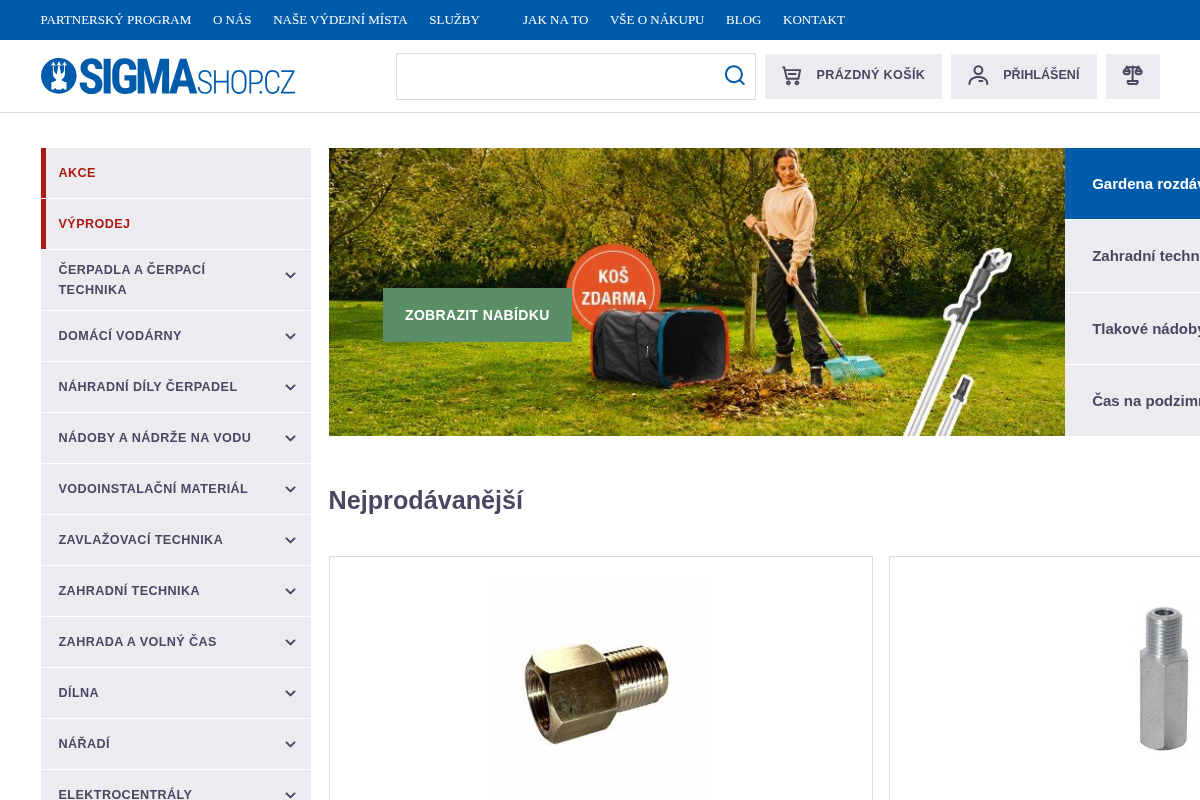
Task: Select the Gardena banner tab
Action: 1132,184
